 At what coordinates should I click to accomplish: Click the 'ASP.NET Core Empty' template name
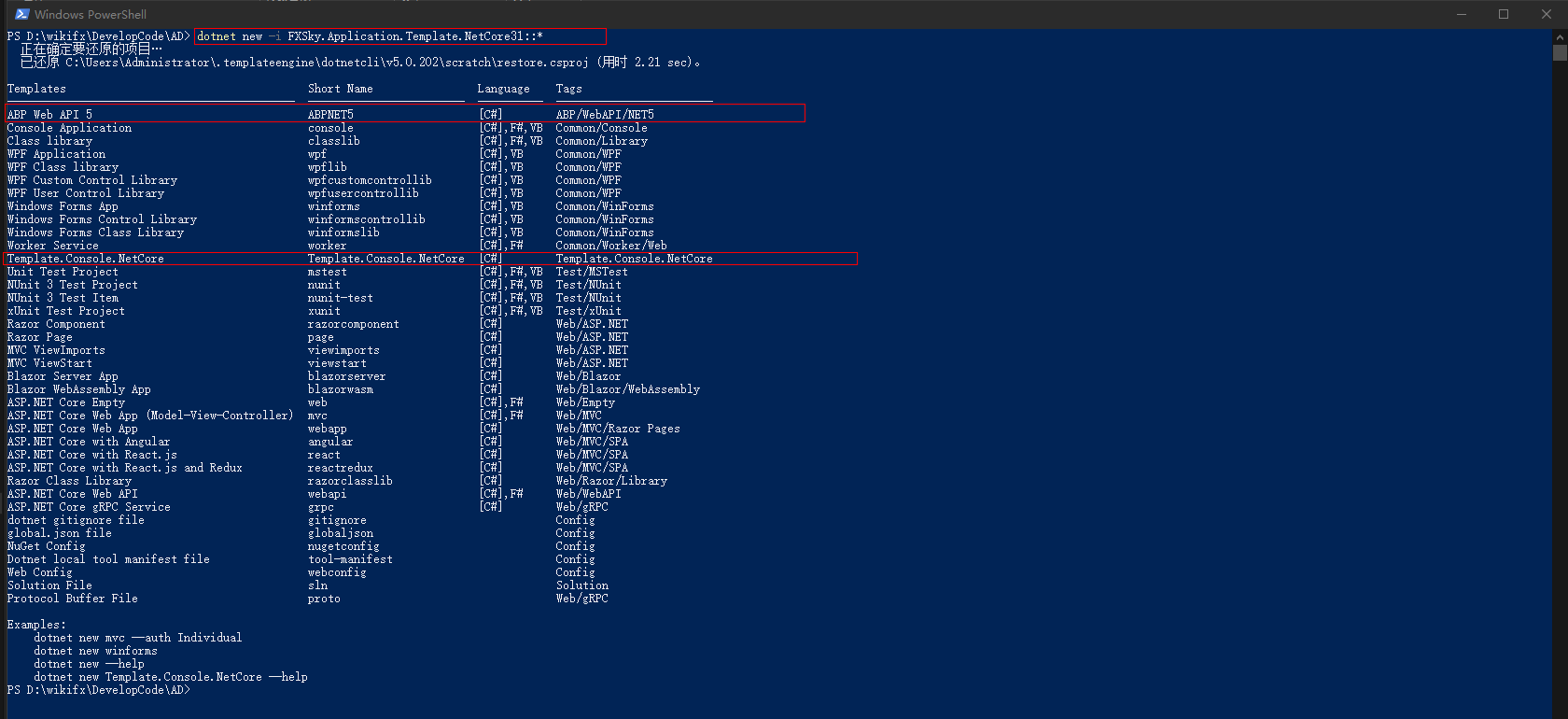[65, 402]
